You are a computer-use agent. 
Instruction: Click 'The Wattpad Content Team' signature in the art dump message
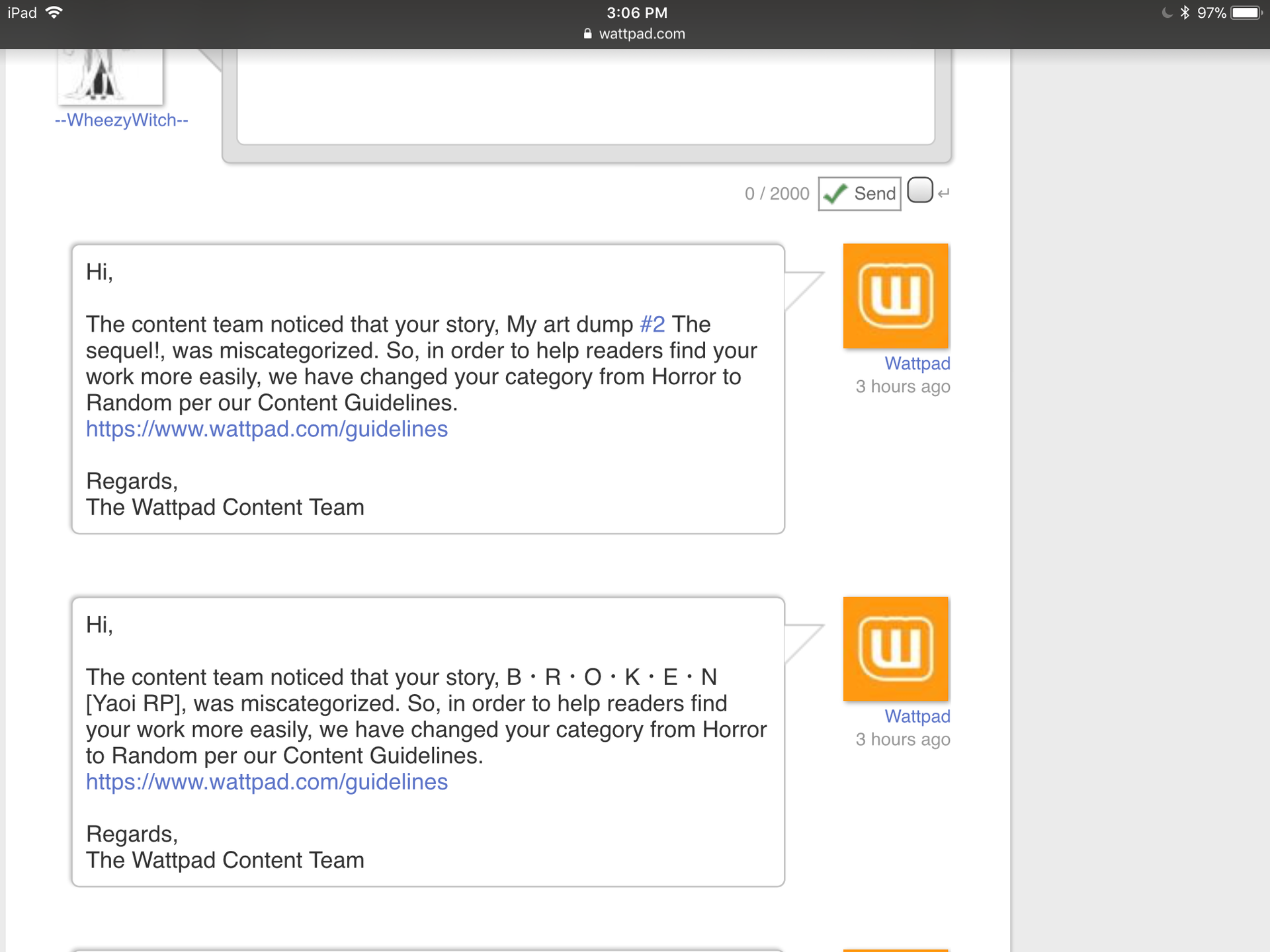[x=225, y=508]
